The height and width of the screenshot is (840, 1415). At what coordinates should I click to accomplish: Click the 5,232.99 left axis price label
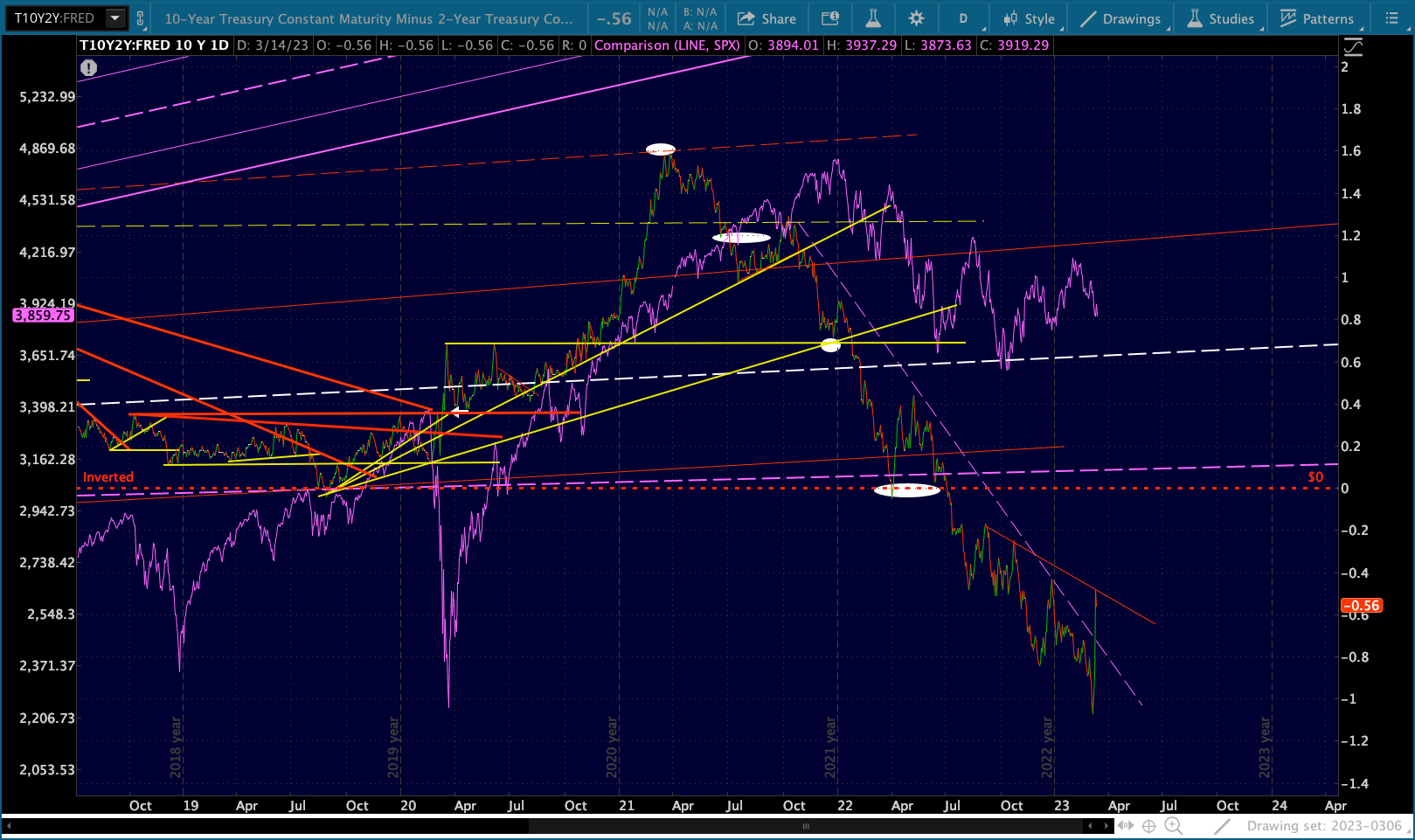pyautogui.click(x=47, y=97)
